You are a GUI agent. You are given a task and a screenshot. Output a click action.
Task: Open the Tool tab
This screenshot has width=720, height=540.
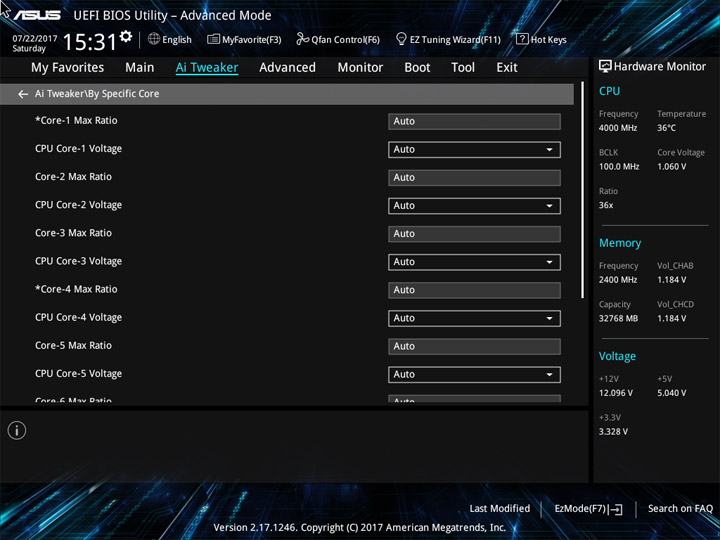463,68
